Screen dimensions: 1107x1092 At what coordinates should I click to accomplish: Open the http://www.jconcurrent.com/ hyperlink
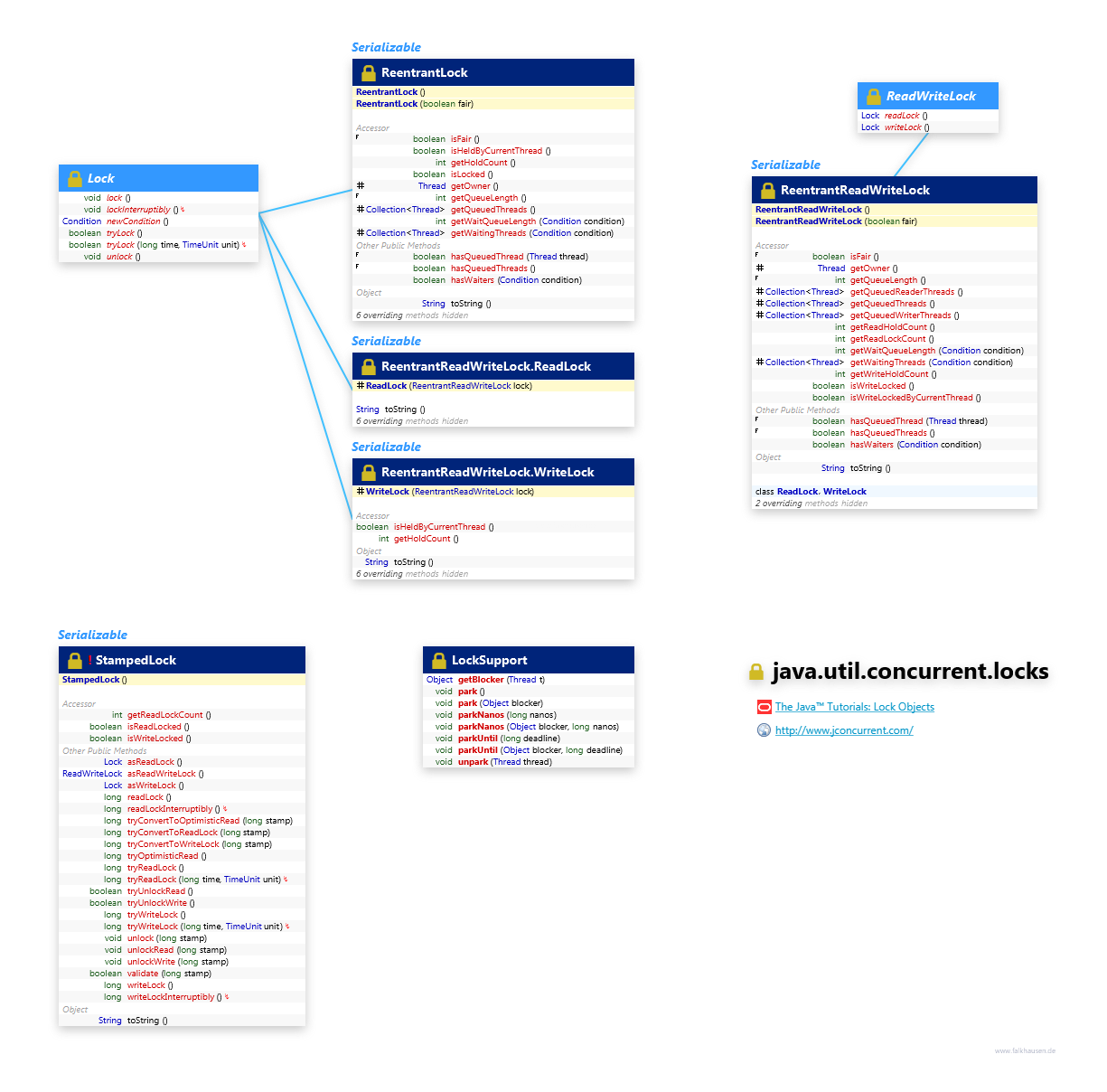843,730
